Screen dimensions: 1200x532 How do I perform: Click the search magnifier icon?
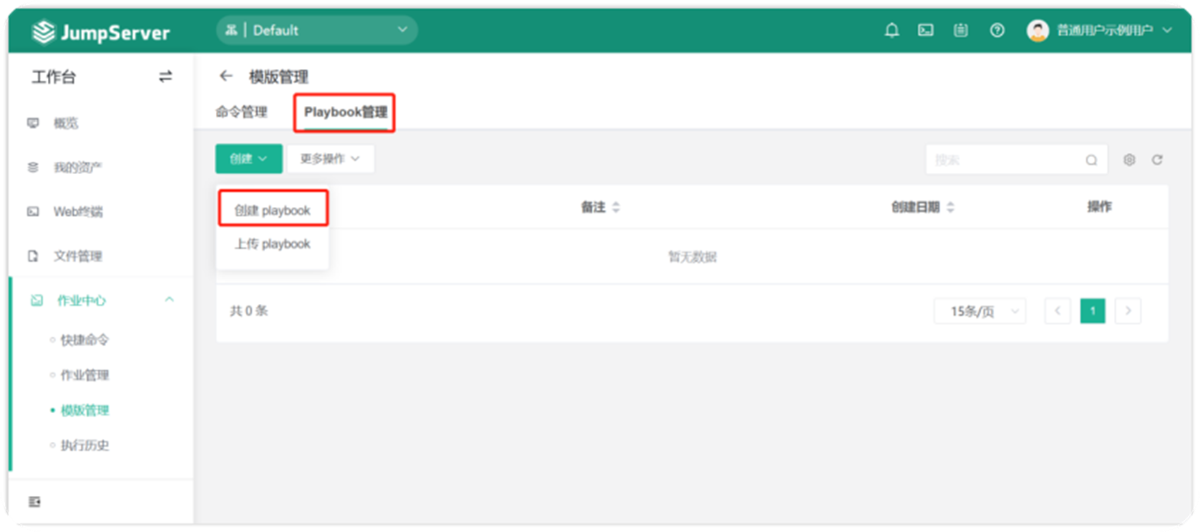[1091, 160]
